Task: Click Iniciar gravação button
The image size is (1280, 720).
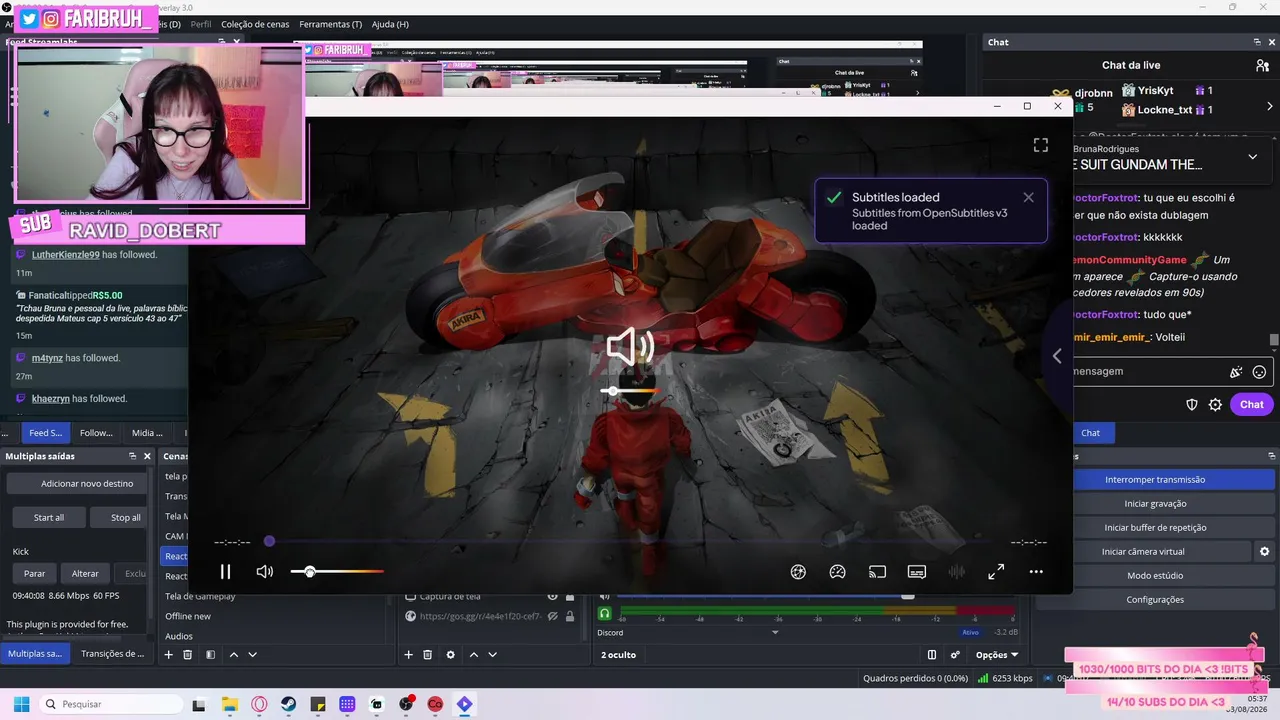Action: pyautogui.click(x=1155, y=504)
